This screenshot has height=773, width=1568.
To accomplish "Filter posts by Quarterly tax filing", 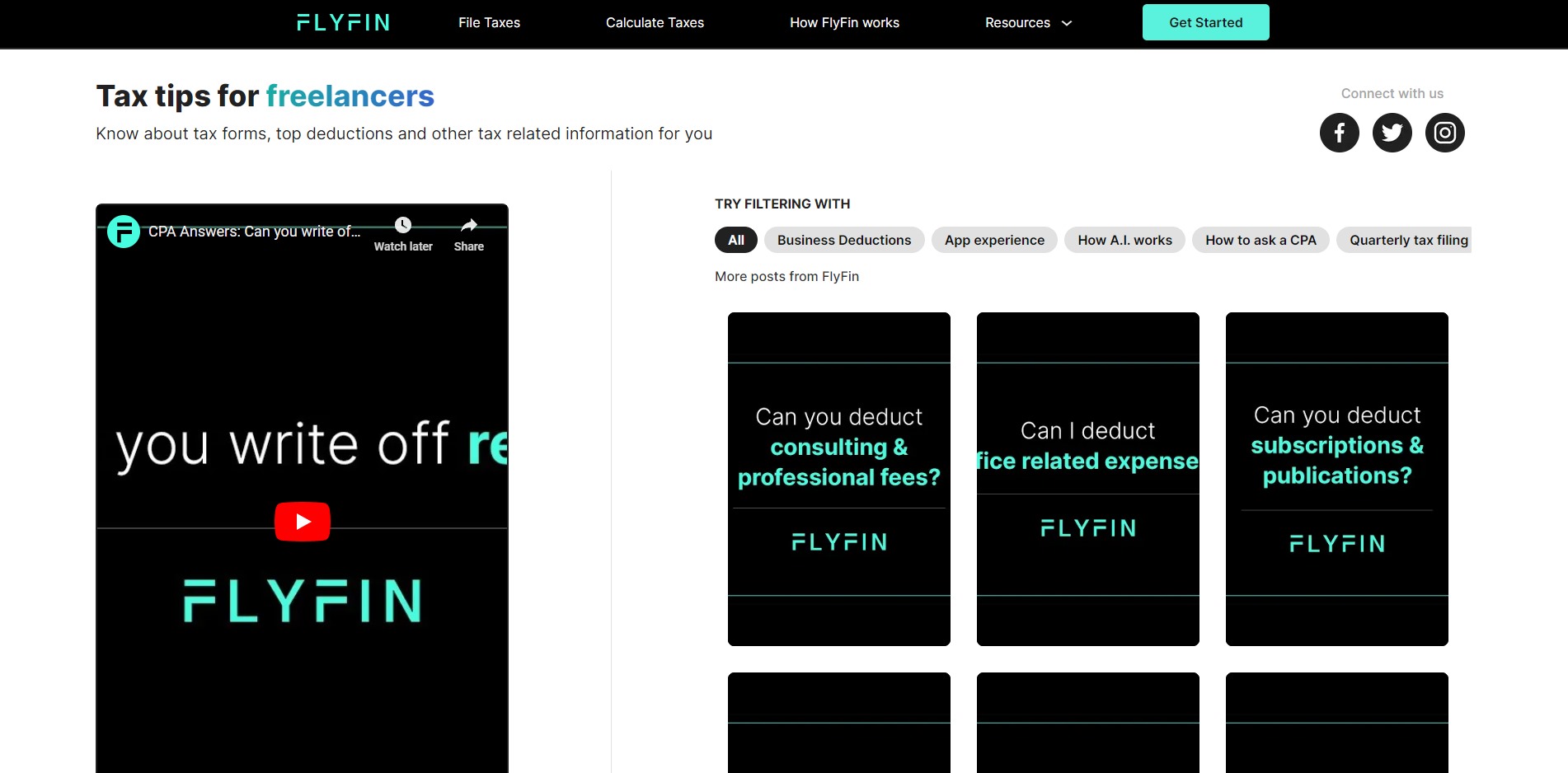I will tap(1405, 240).
